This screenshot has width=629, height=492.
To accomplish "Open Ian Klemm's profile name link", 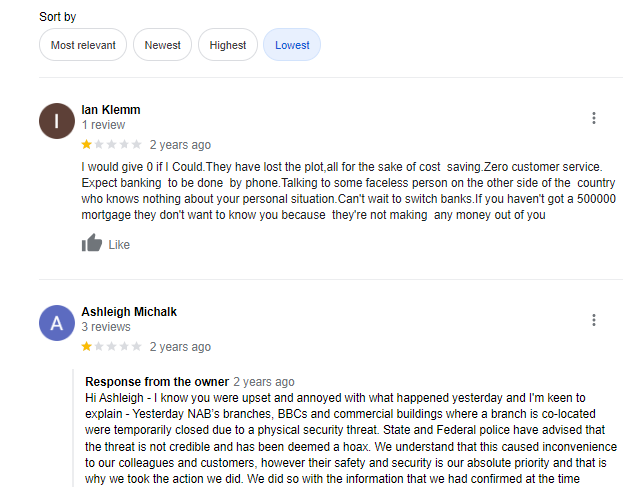I will pos(111,109).
